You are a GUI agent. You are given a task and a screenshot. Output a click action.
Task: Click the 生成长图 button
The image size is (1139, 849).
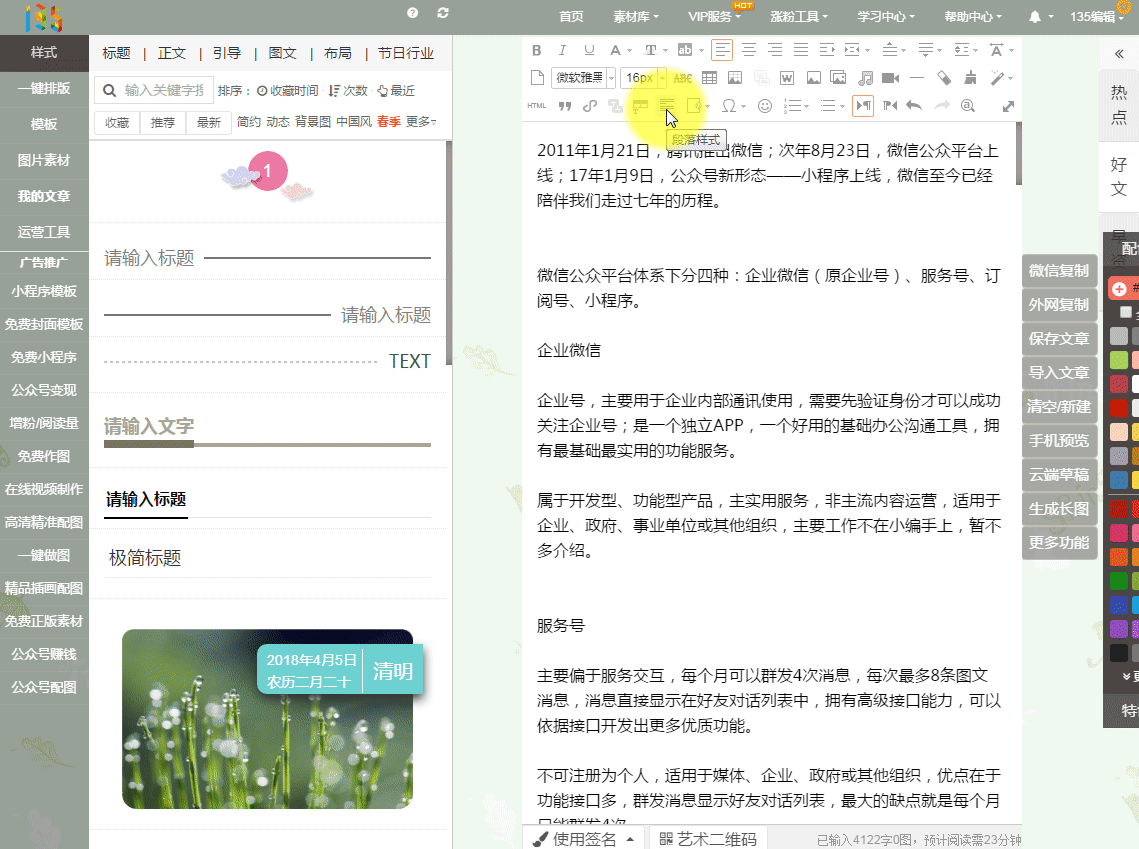pyautogui.click(x=1058, y=509)
